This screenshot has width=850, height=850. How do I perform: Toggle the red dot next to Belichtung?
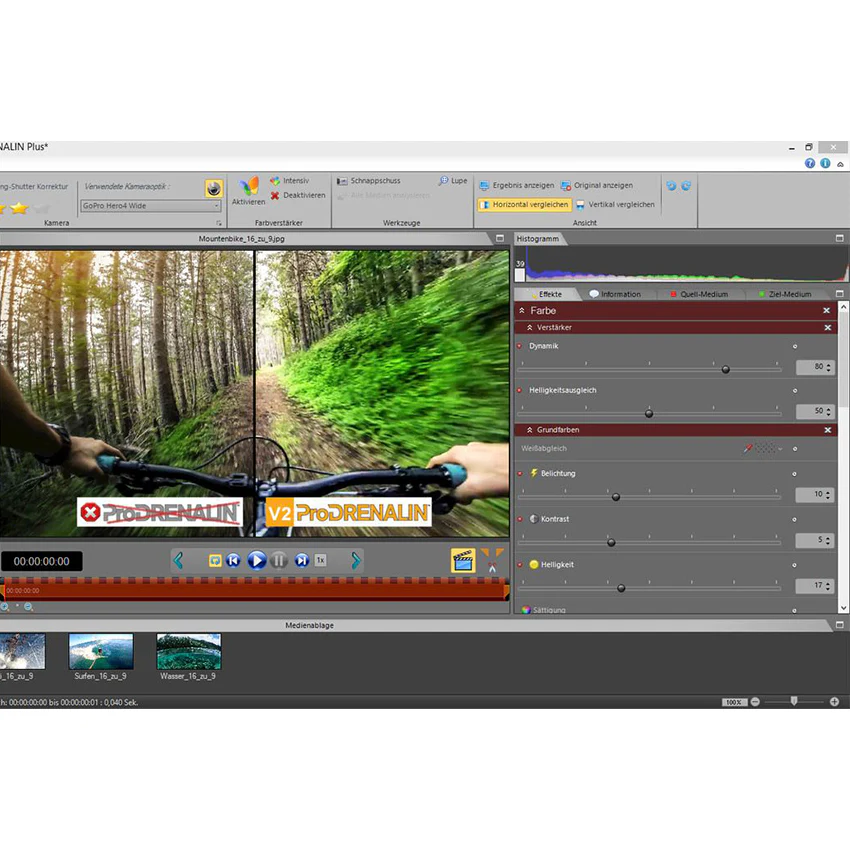pyautogui.click(x=519, y=474)
